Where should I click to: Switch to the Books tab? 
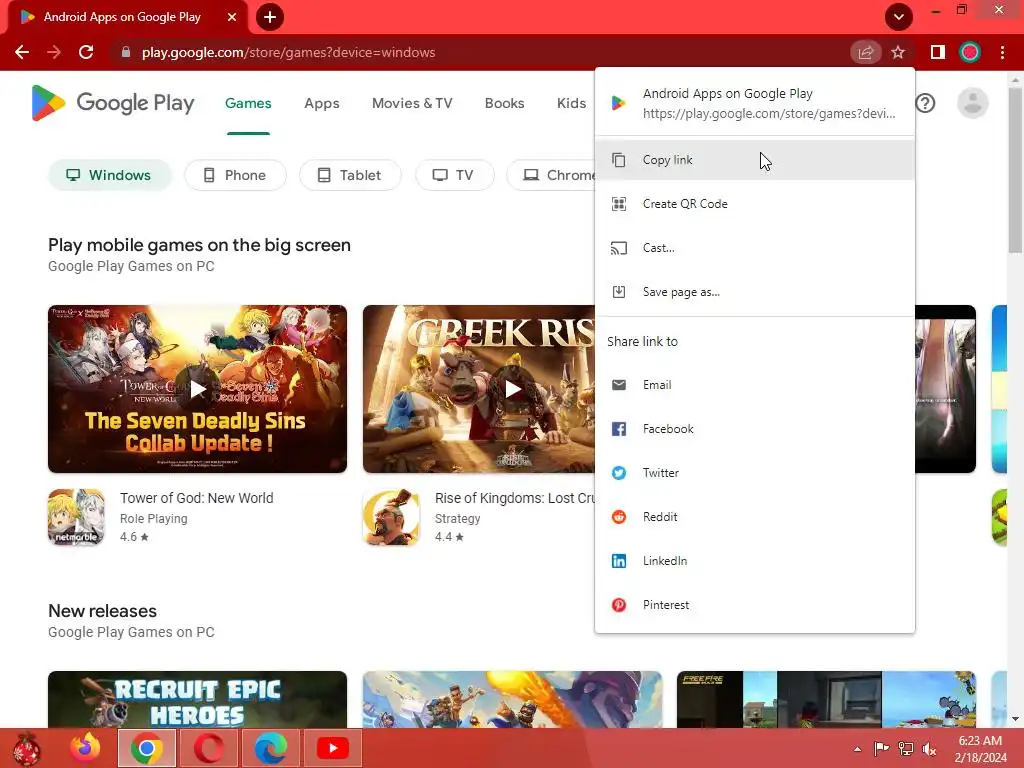pos(504,103)
